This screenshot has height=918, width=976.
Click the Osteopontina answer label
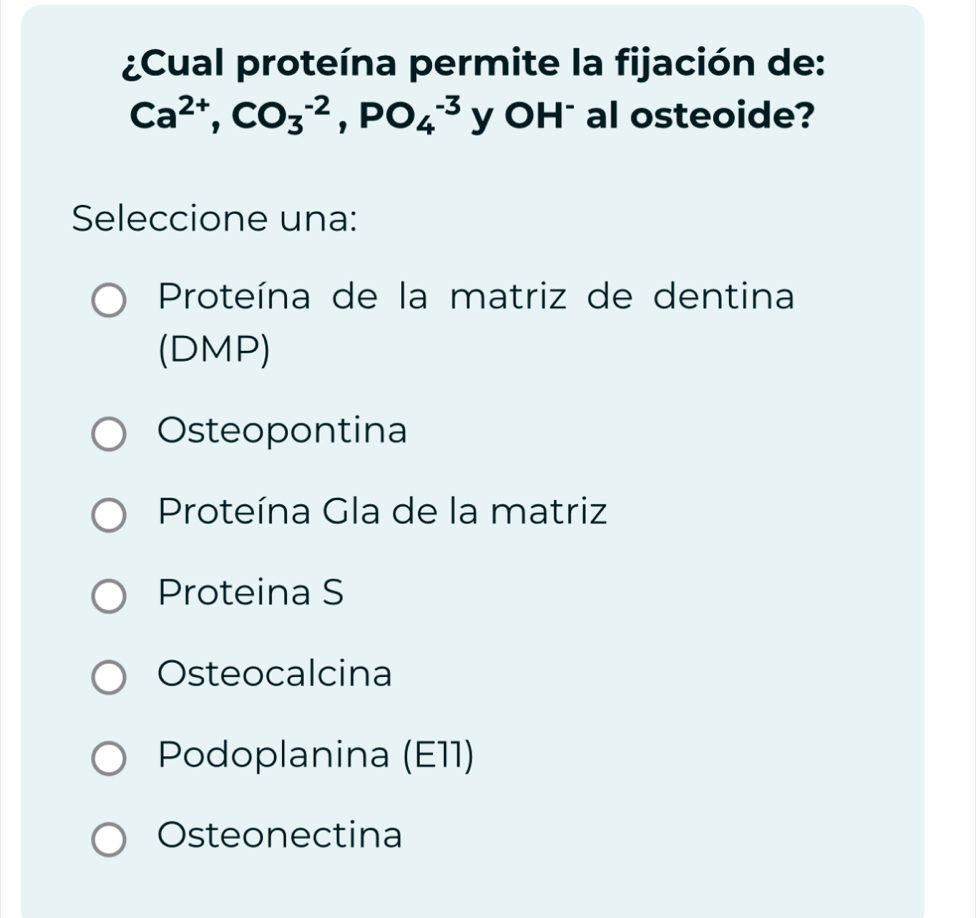[282, 430]
